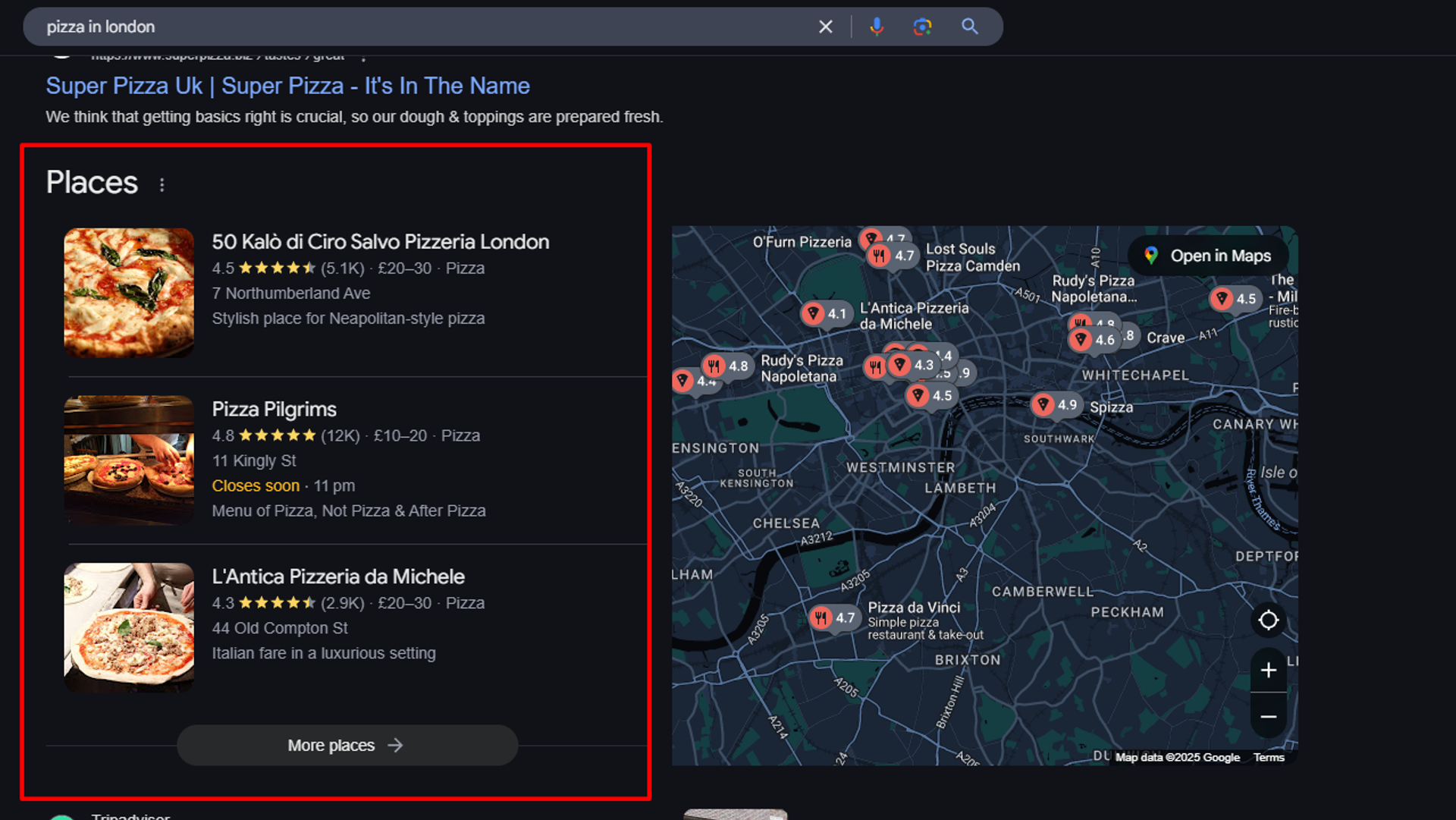Open Google Lens image search
Image resolution: width=1456 pixels, height=820 pixels.
pyautogui.click(x=922, y=27)
